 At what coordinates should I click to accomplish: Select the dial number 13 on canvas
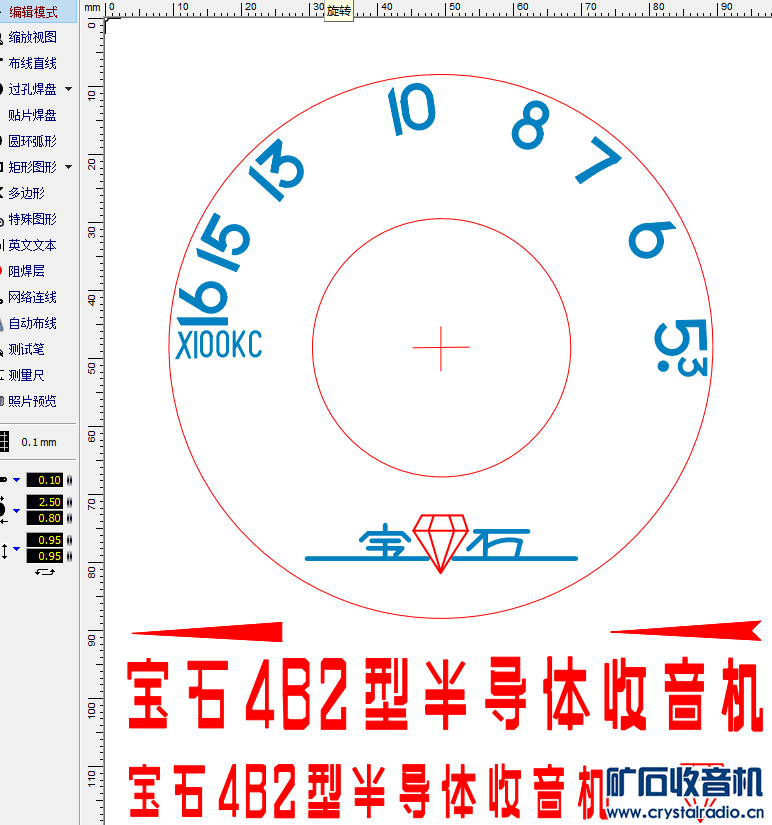(276, 170)
